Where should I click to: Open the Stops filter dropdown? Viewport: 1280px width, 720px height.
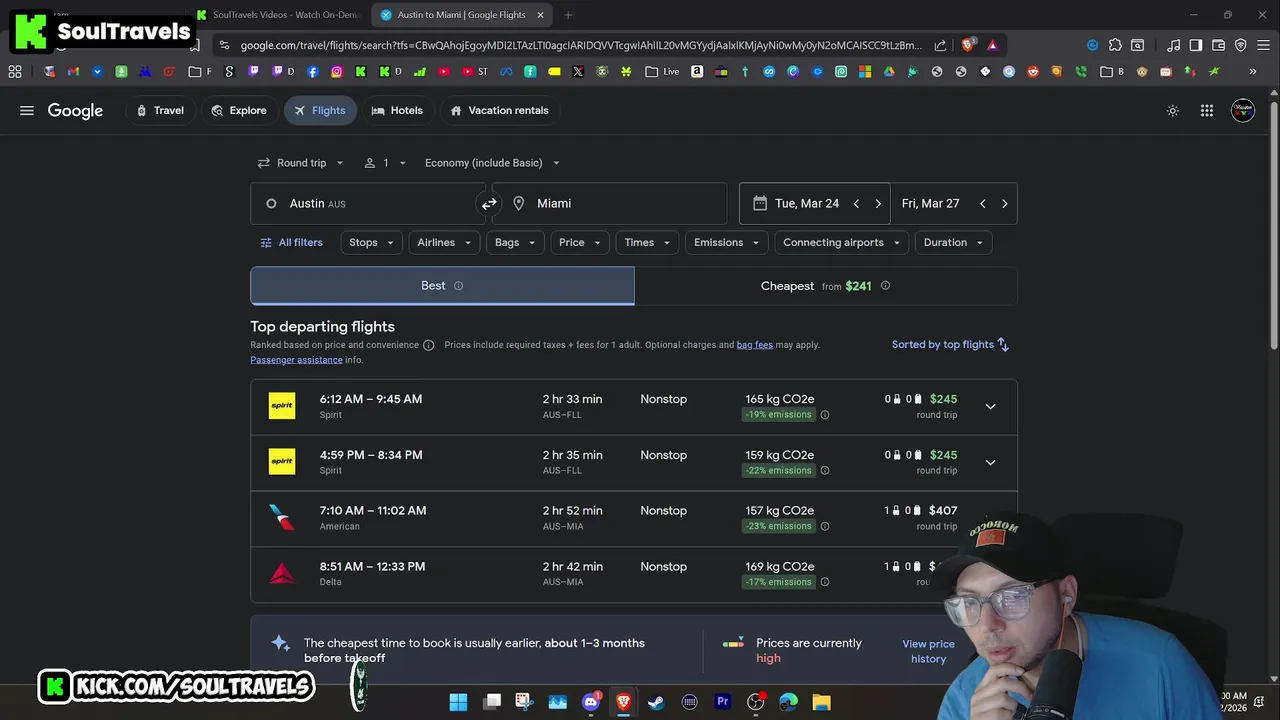coord(370,243)
